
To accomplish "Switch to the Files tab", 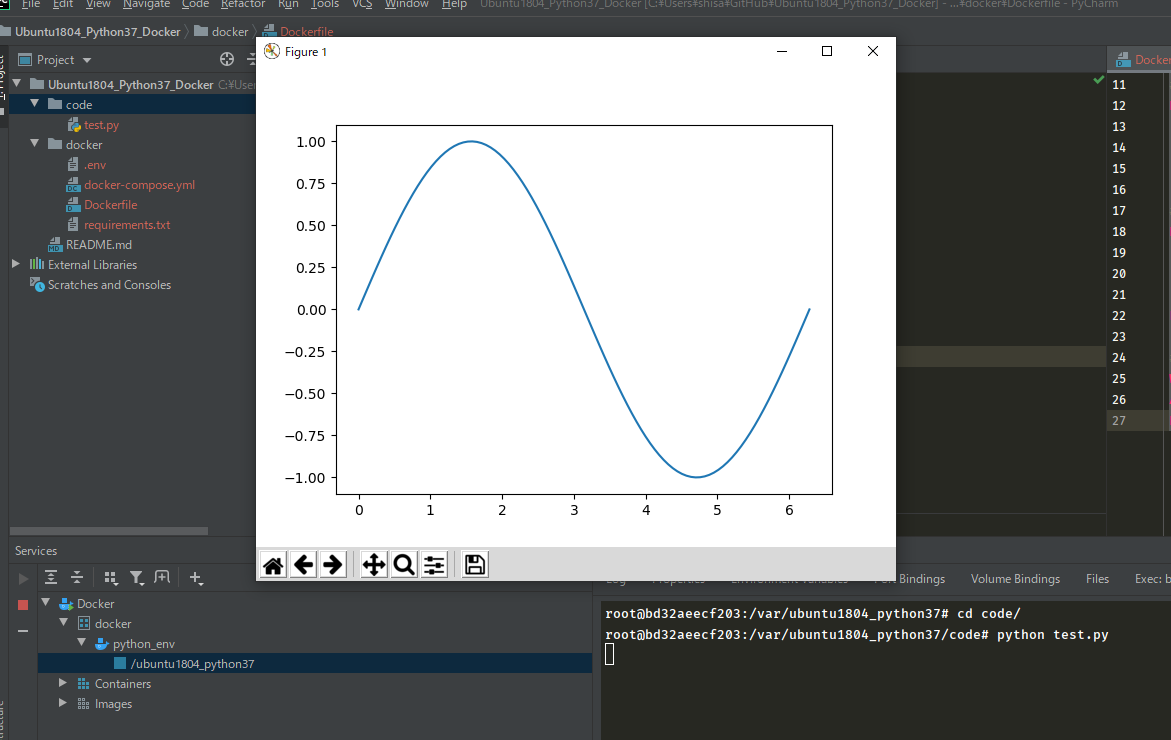I will 1097,579.
